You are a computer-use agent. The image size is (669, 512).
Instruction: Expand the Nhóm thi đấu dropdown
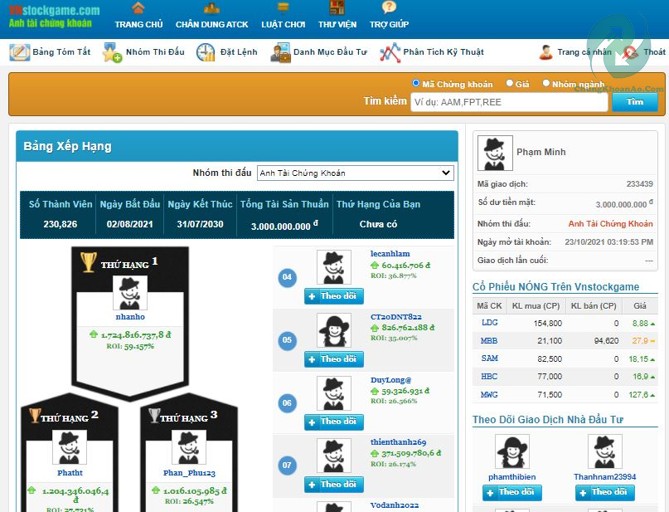pos(354,173)
